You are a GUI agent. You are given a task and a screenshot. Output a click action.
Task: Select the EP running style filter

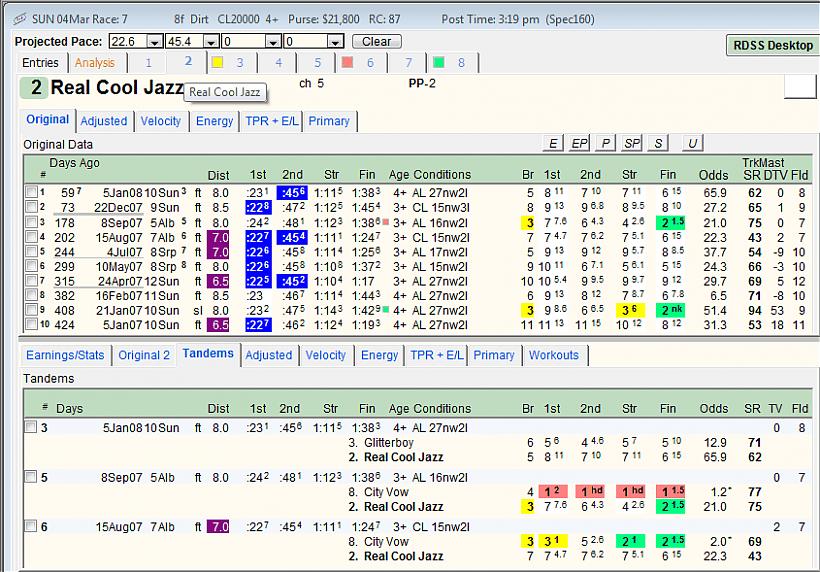579,143
